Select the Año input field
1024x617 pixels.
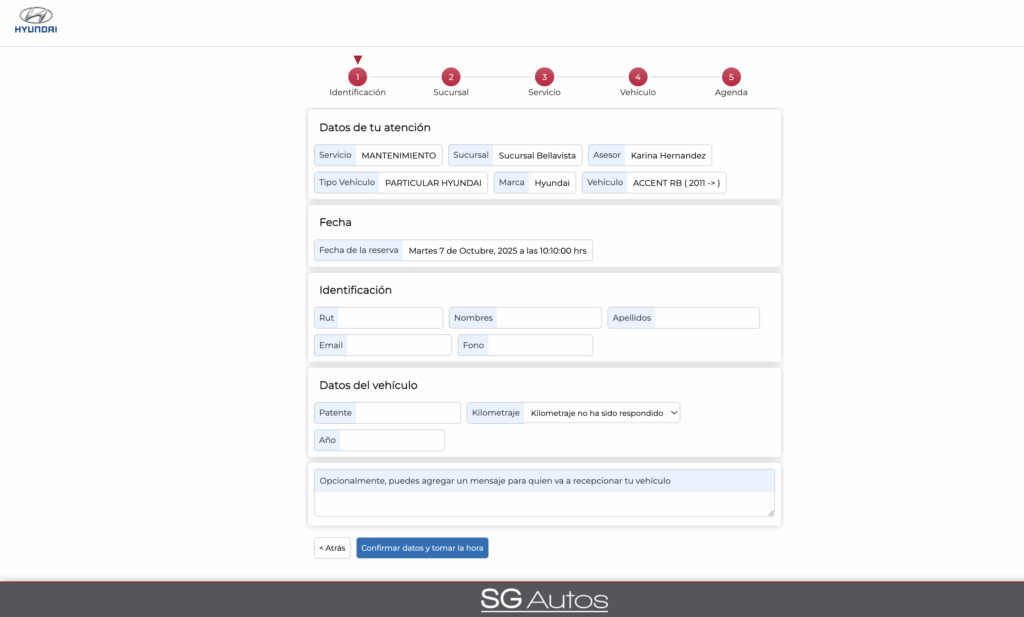coord(391,440)
